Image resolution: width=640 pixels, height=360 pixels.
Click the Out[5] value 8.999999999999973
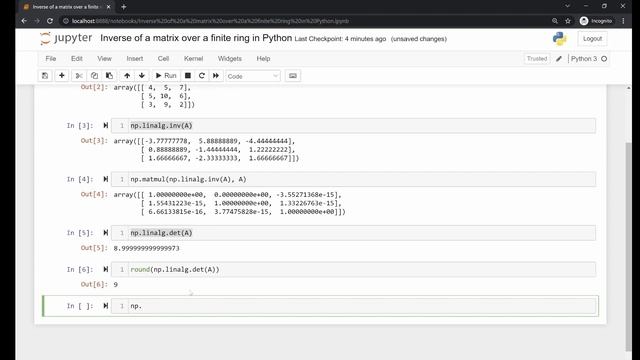coord(147,248)
